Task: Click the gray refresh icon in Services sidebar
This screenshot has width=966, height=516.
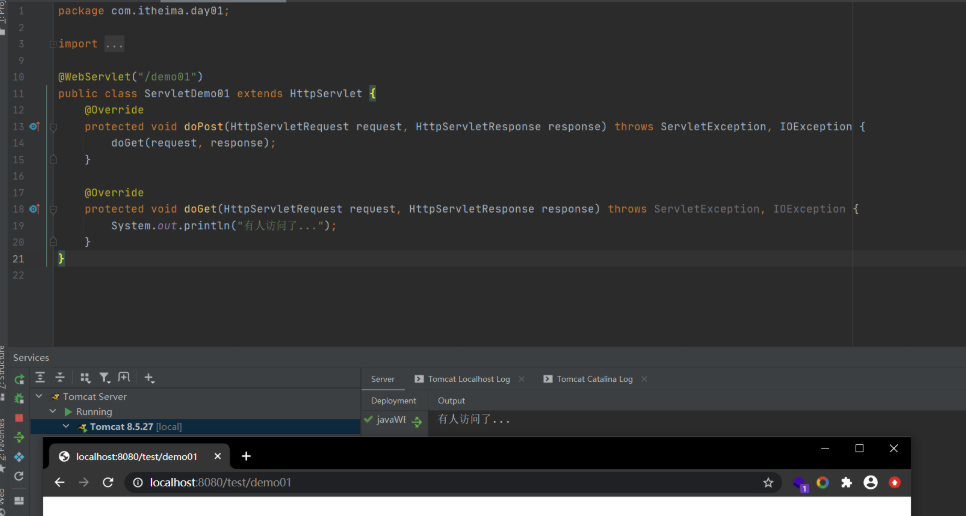Action: 19,476
